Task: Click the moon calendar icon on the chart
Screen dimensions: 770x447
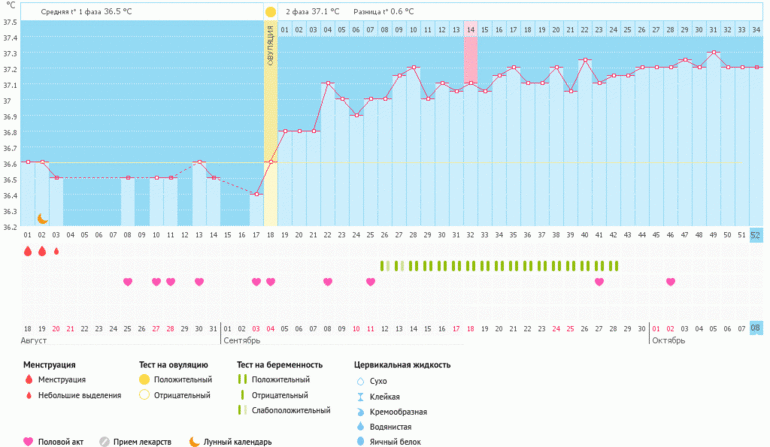Action: (x=42, y=218)
